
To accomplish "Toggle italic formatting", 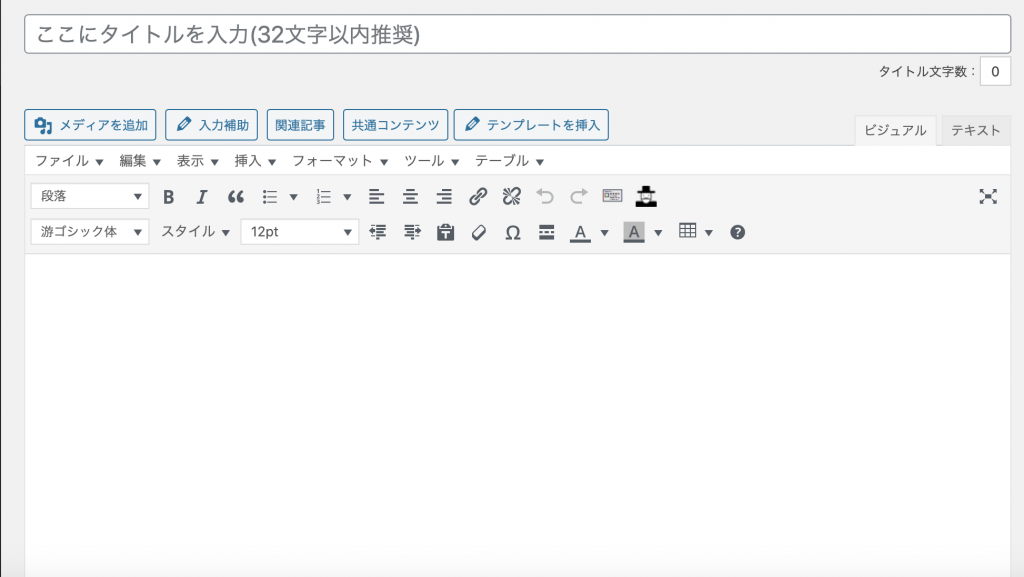I will tap(202, 196).
